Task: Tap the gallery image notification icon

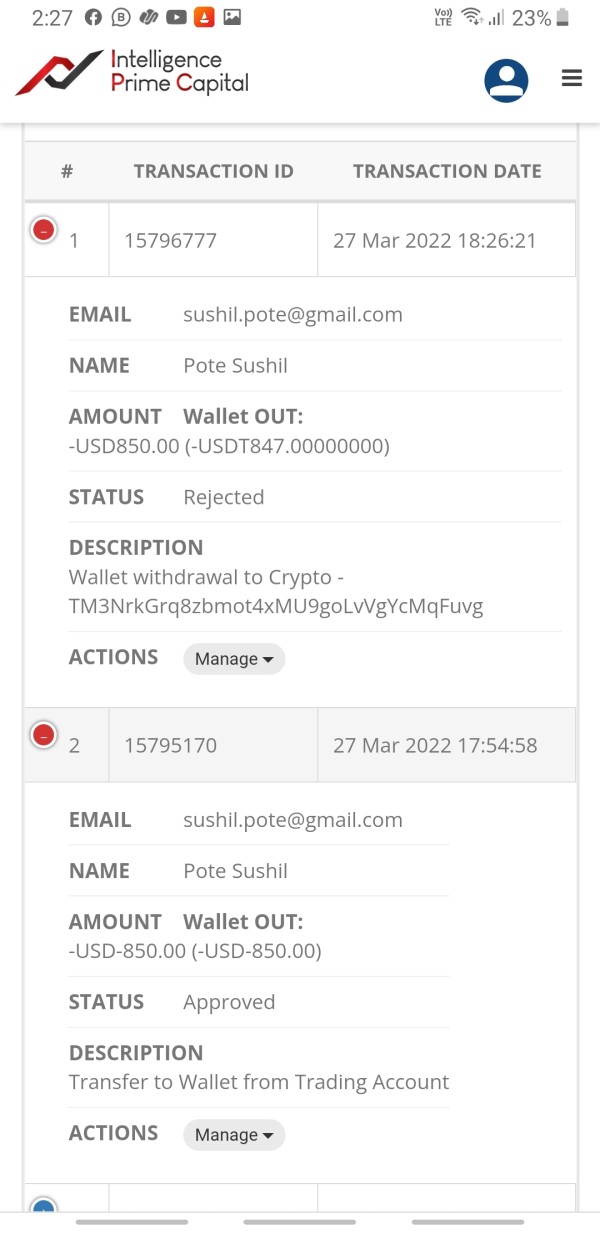Action: point(232,17)
